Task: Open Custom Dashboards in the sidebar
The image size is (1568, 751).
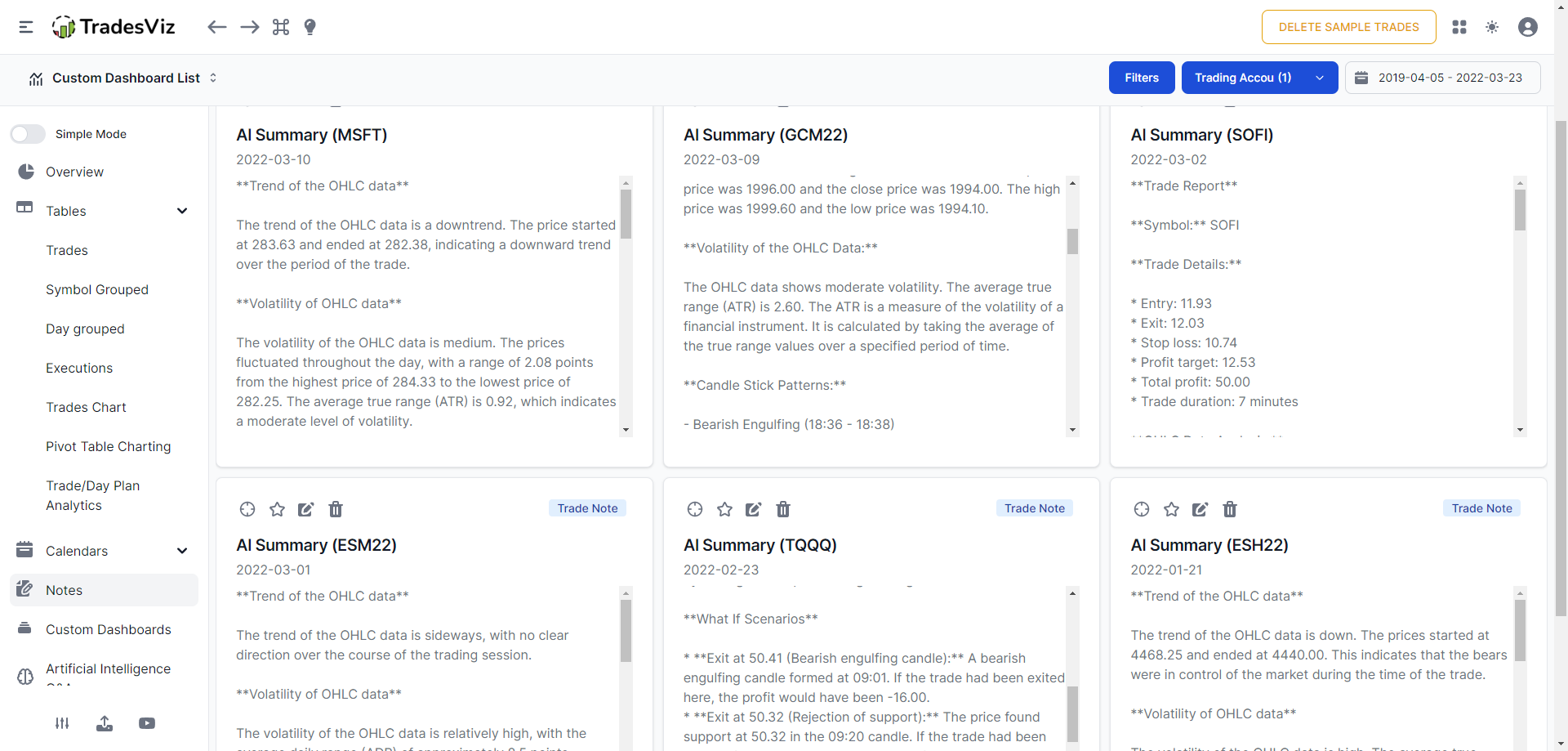Action: (109, 629)
